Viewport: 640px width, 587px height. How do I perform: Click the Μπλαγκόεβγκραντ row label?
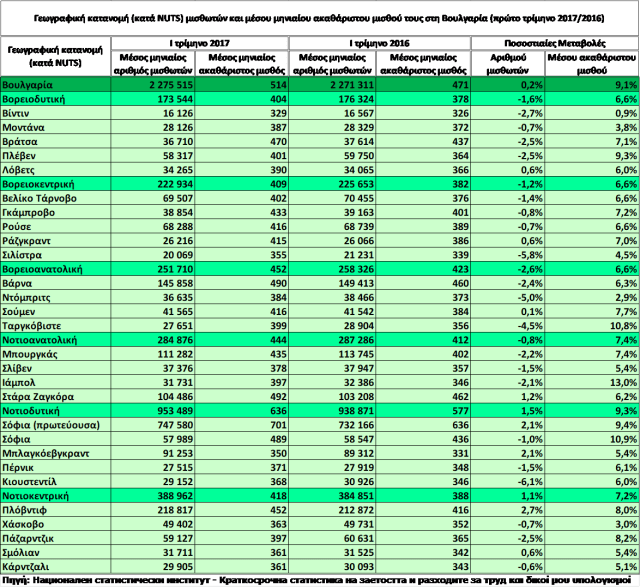47,452
